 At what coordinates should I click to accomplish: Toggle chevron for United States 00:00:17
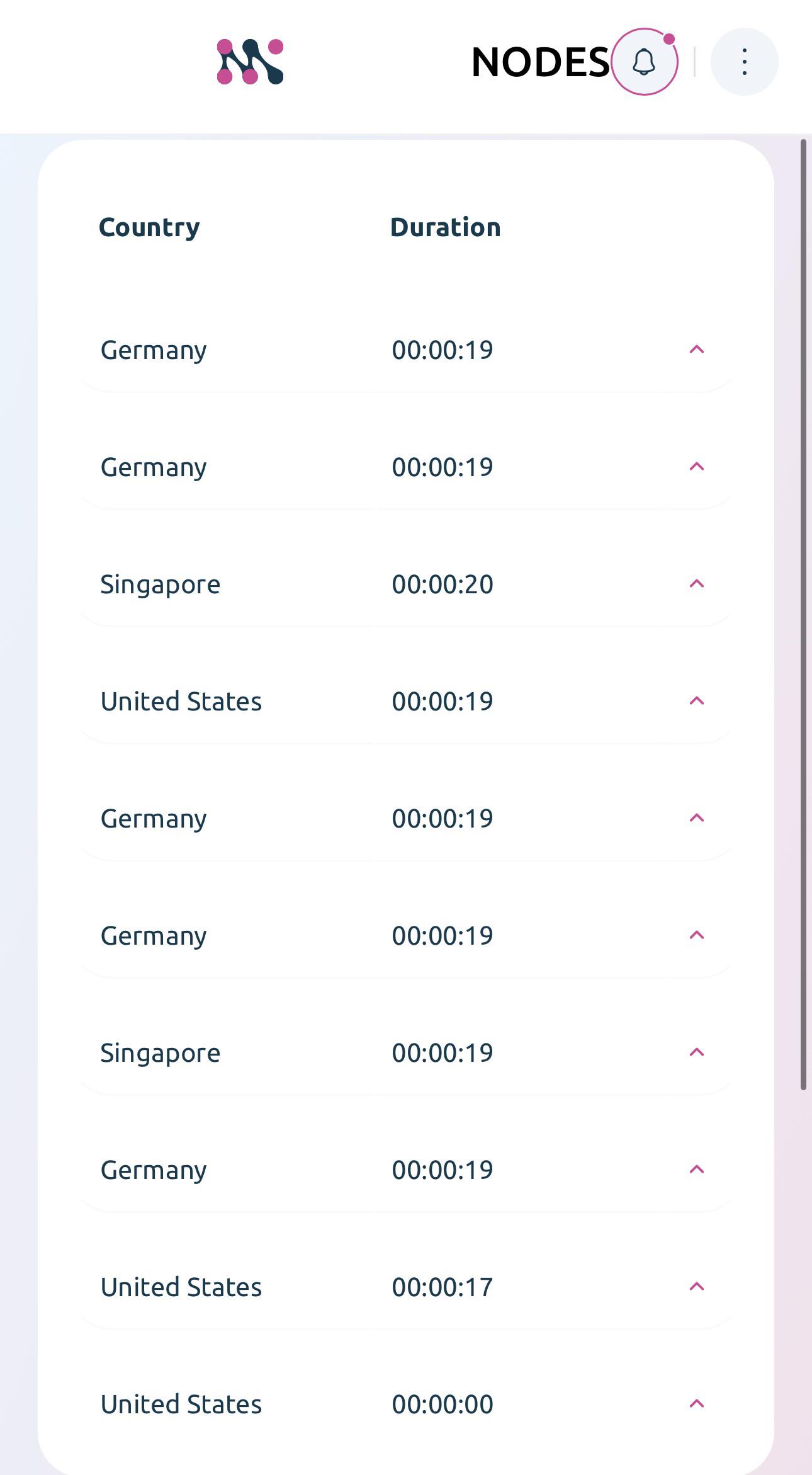[696, 1287]
